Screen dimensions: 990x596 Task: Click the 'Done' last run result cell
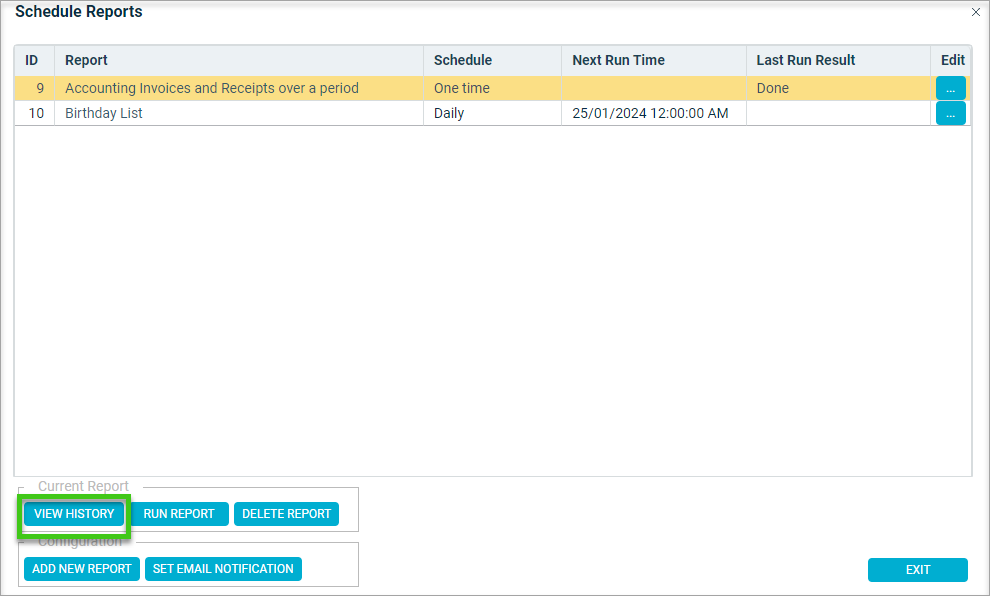(x=838, y=88)
